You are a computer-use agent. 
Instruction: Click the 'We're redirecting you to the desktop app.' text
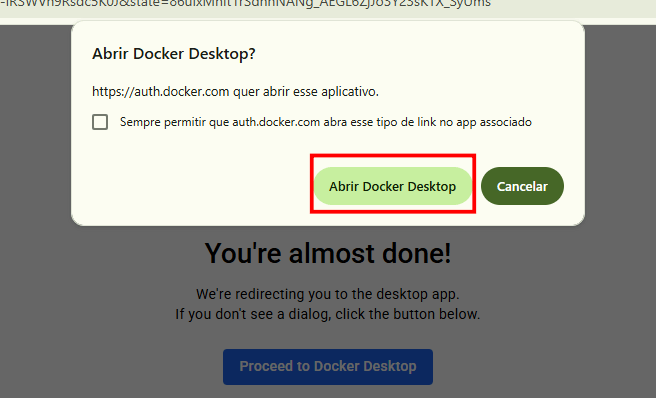[328, 294]
